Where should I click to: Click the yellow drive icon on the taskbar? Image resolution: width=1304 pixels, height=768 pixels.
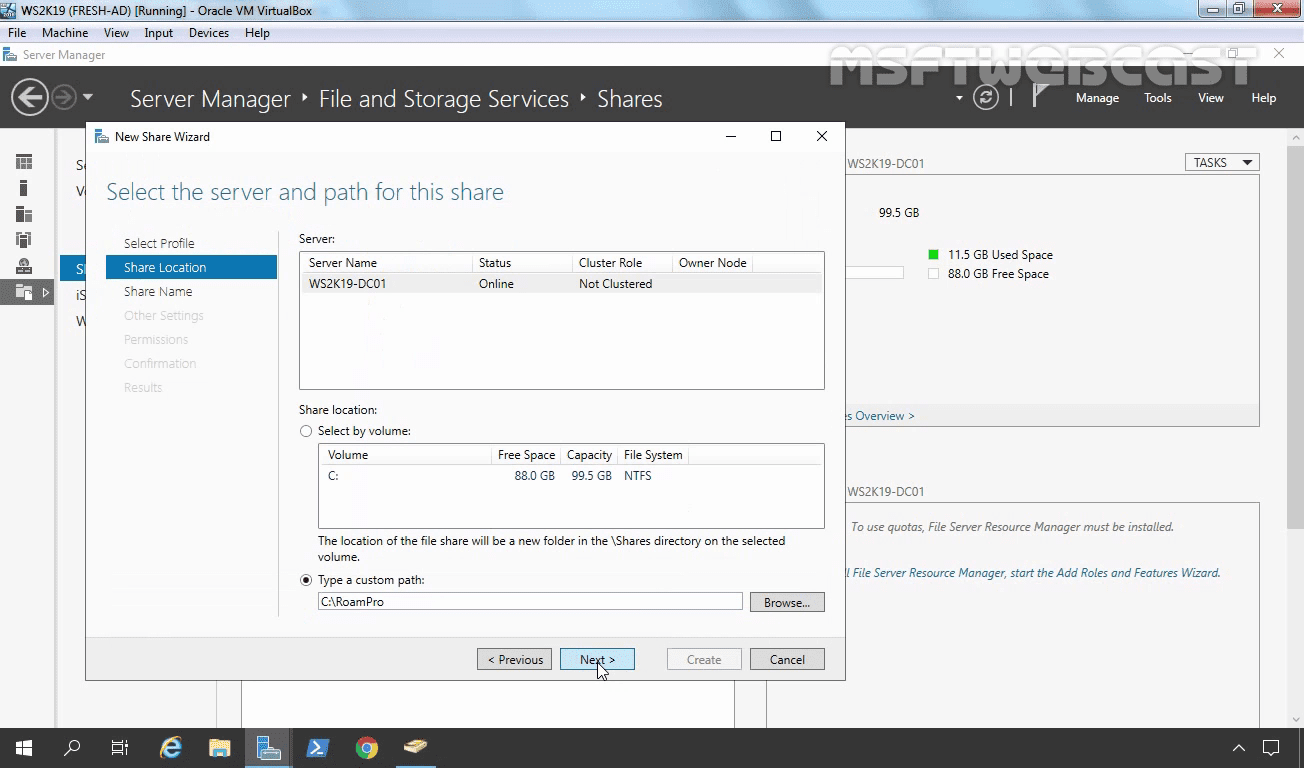(x=416, y=747)
